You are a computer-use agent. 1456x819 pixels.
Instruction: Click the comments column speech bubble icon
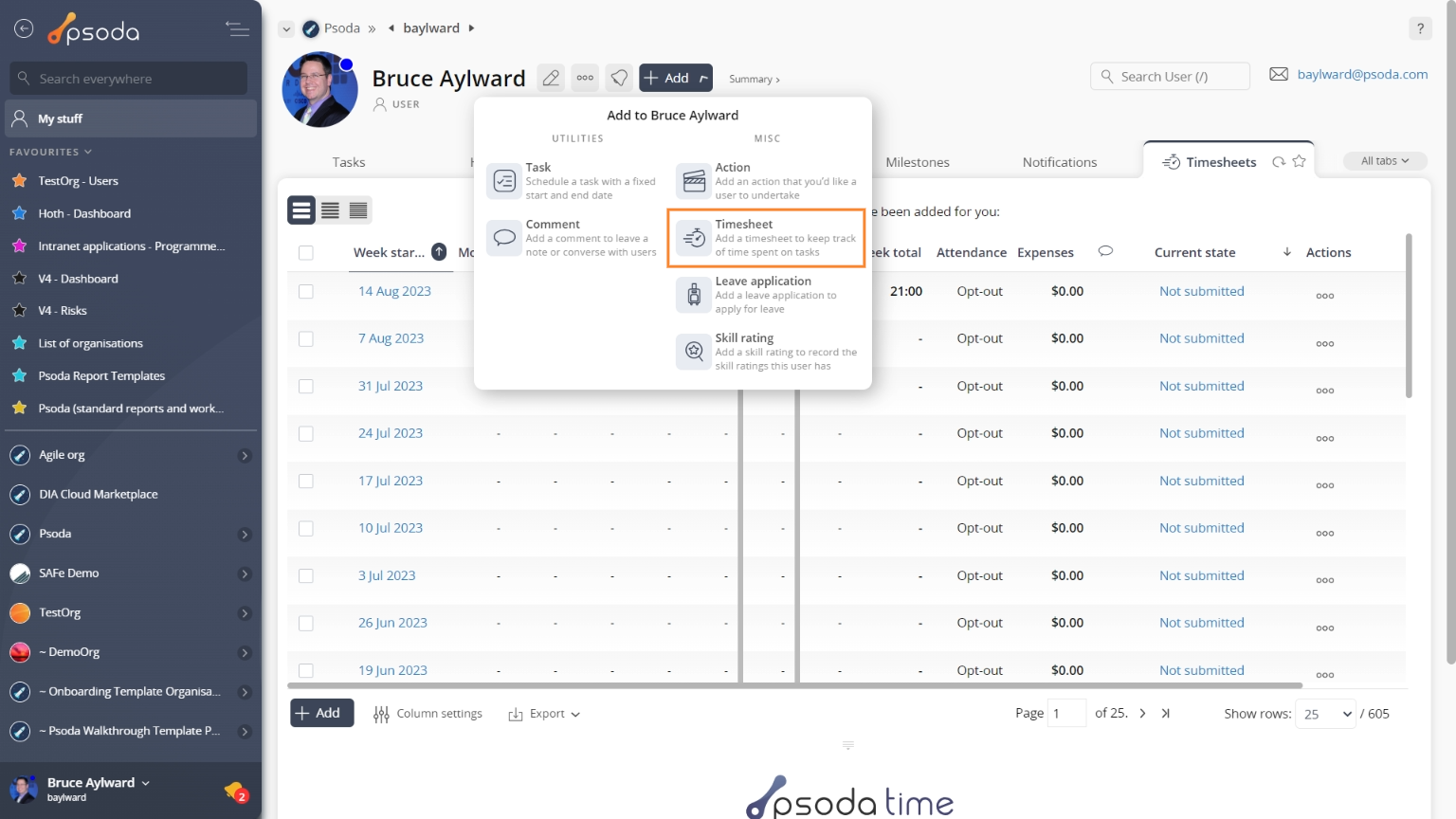click(x=1105, y=251)
